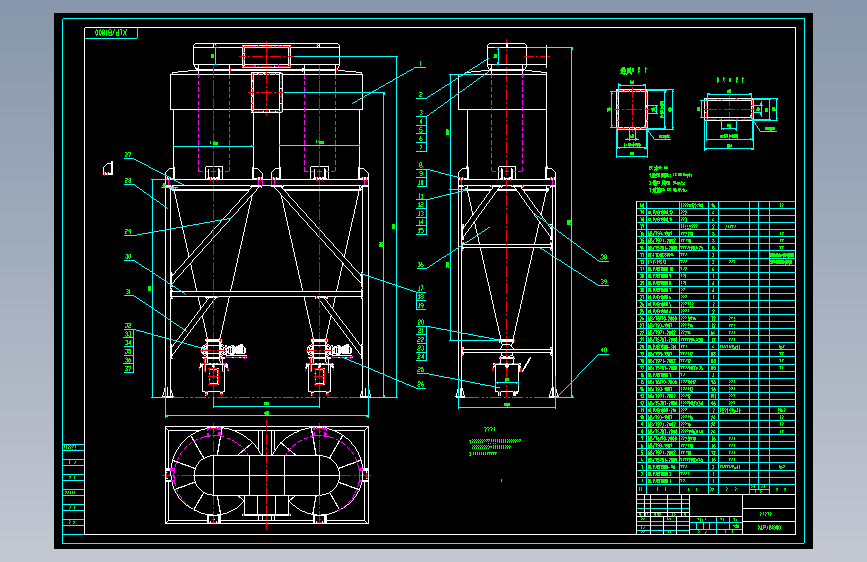Viewport: 867px width, 562px height.
Task: Click part callout number 38
Action: pos(603,257)
